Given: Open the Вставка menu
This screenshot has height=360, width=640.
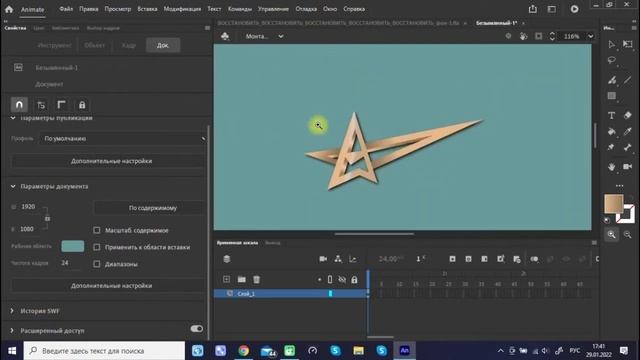Looking at the screenshot, I should pos(147,9).
